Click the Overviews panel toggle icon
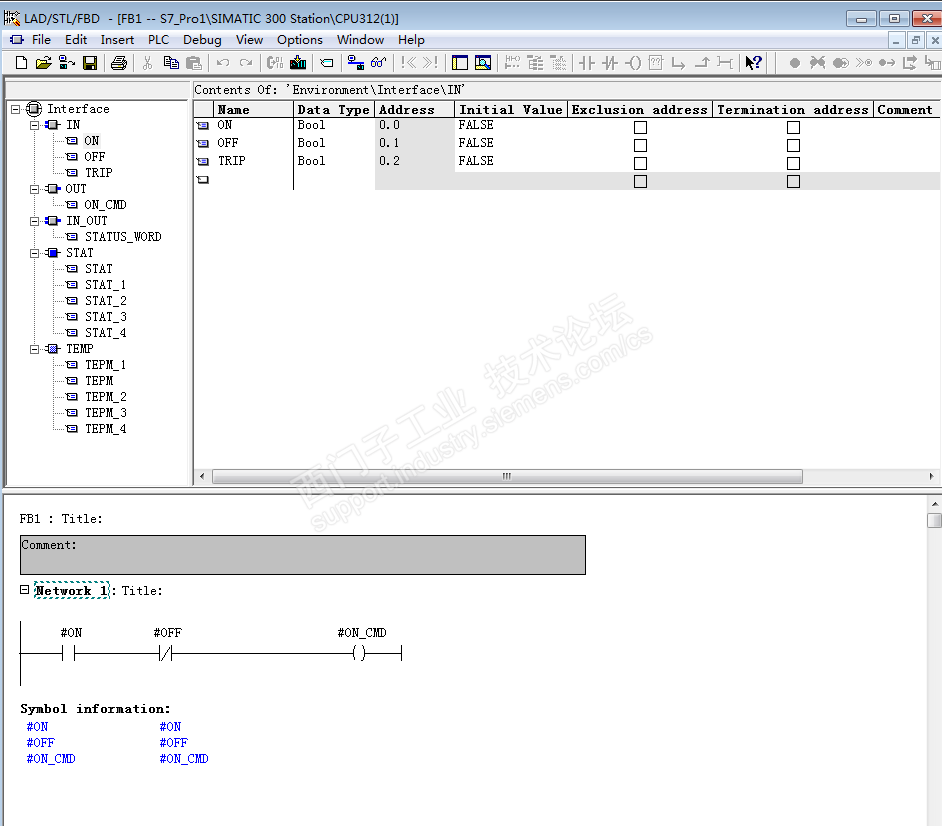Screen dimensions: 942x826 click(x=460, y=62)
